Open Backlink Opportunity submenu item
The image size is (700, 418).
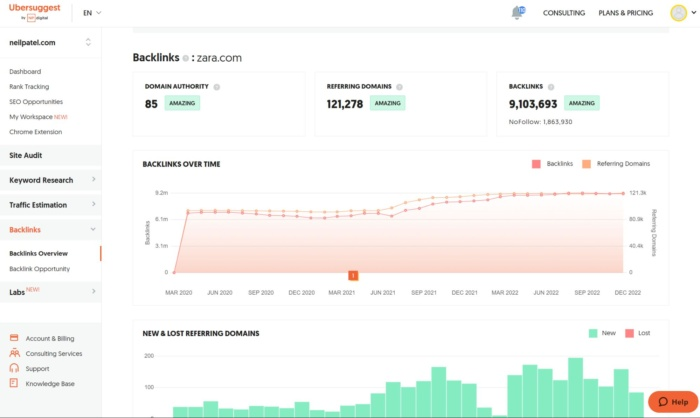point(40,269)
